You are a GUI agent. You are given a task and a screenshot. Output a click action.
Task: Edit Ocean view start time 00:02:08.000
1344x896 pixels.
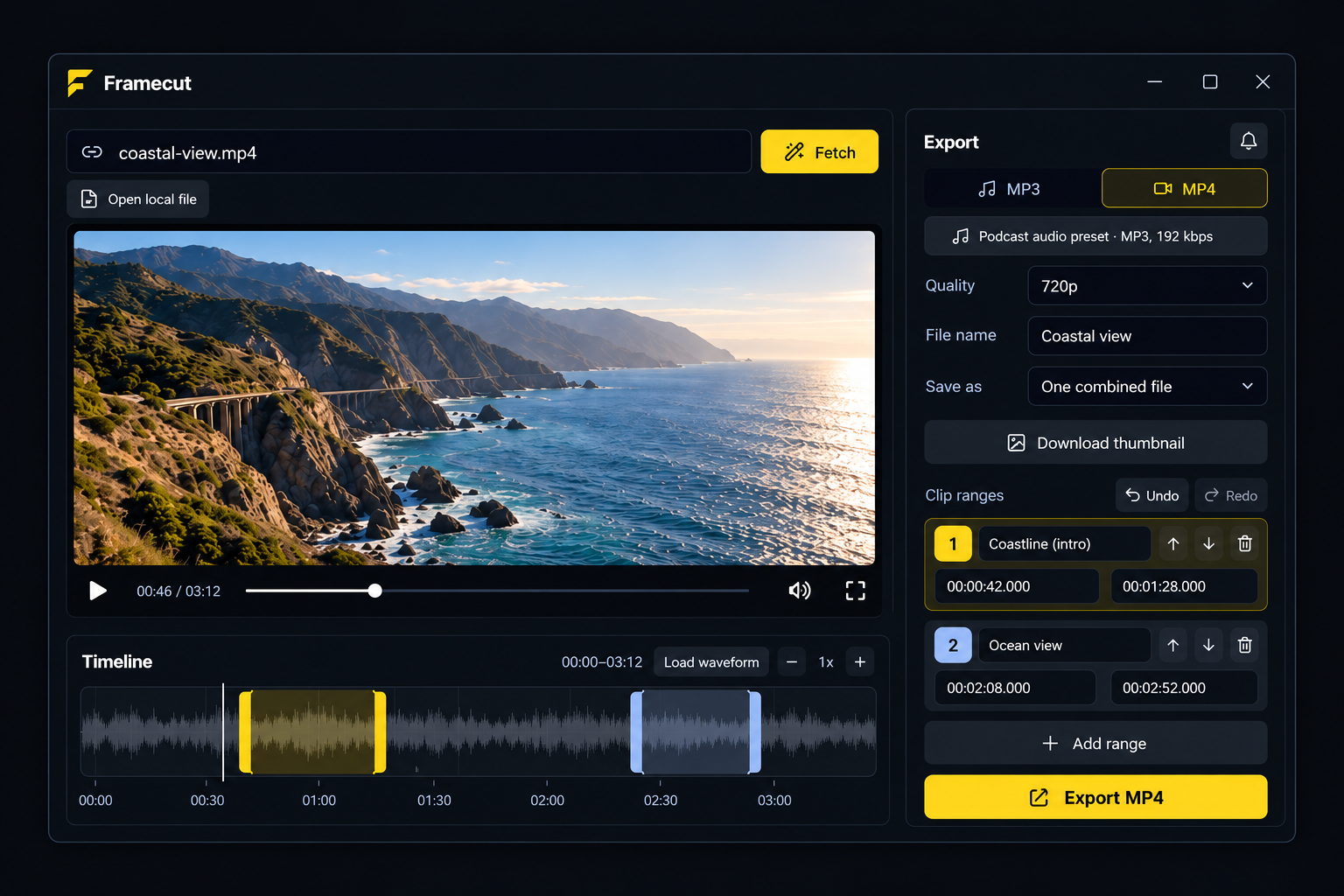1015,688
